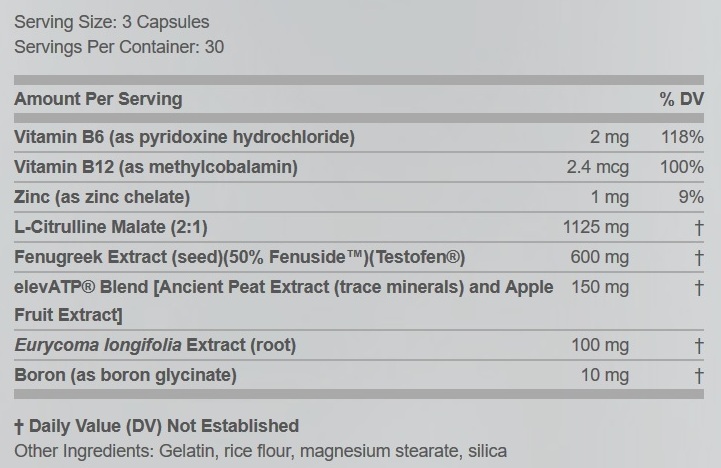Select the Amount Per Serving header
Viewport: 721px width, 468px height.
pos(98,99)
